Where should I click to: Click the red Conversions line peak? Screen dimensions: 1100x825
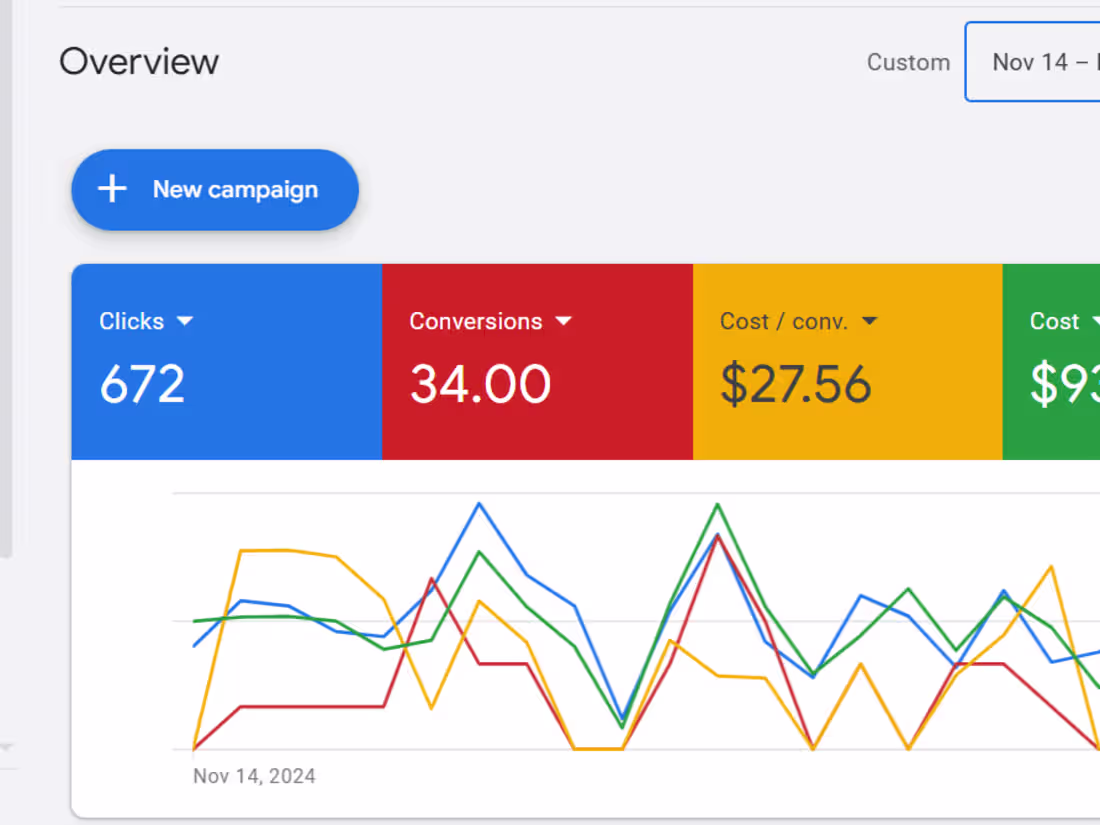719,537
